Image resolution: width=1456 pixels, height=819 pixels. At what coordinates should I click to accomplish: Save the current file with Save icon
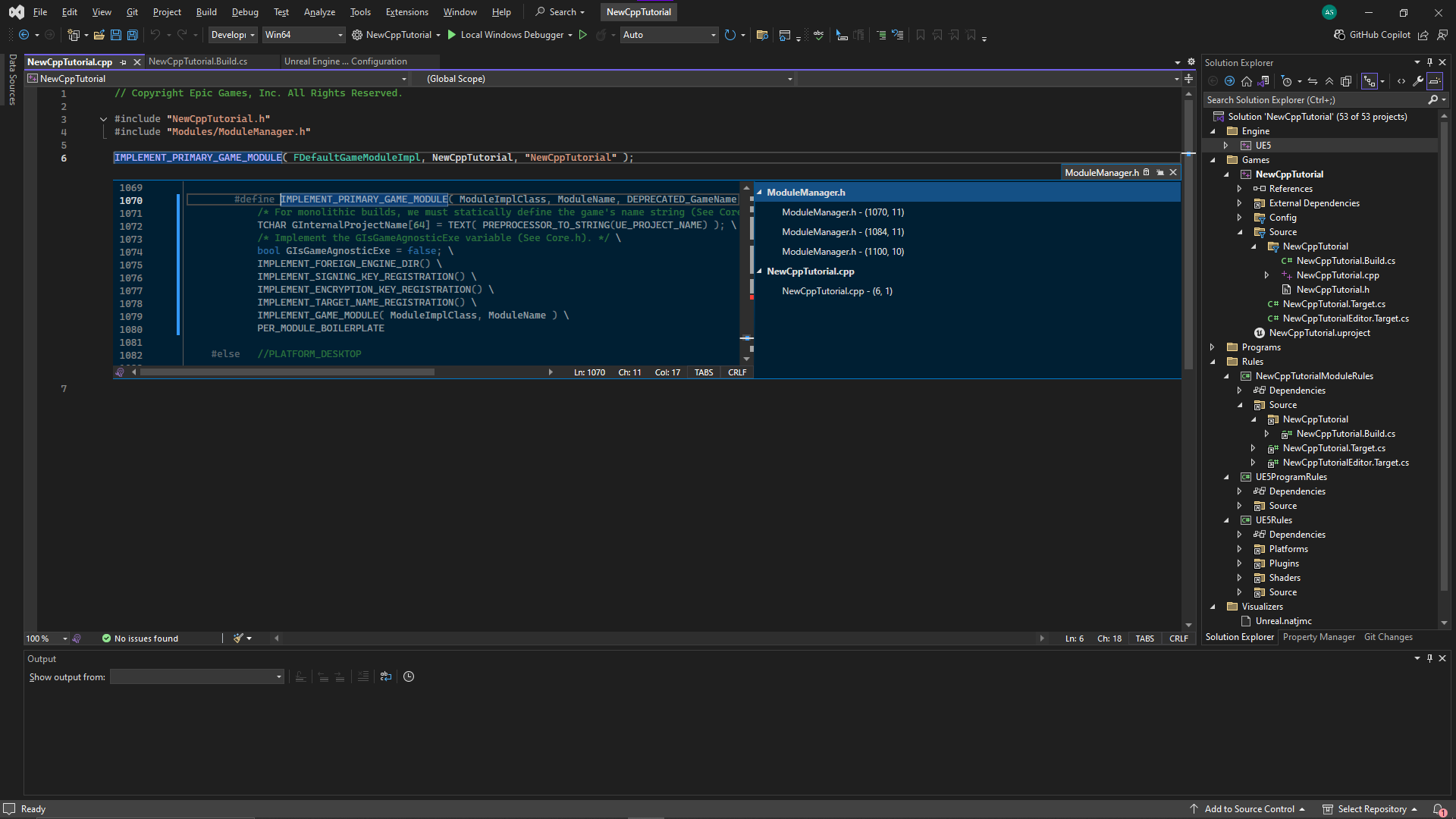[116, 35]
